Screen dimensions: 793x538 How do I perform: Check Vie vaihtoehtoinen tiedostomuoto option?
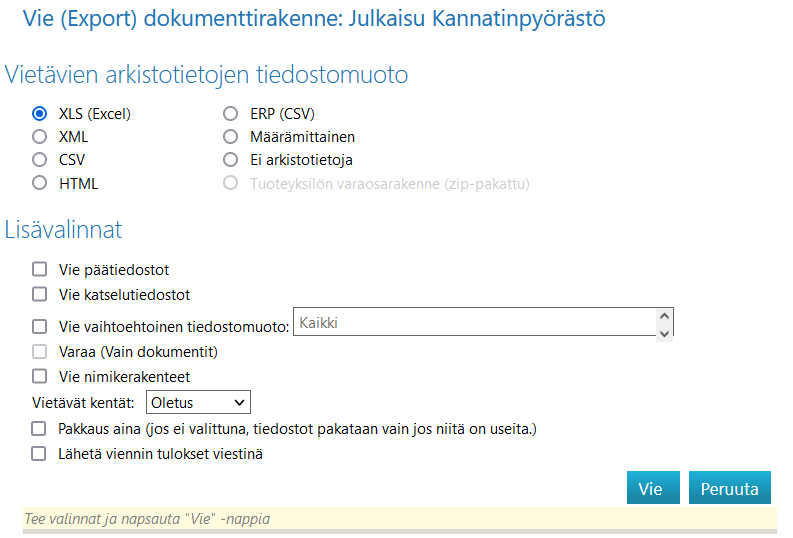[x=40, y=326]
